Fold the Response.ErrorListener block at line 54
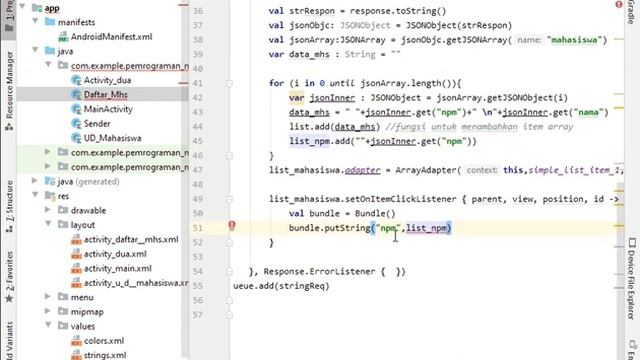This screenshot has width=640, height=360. coord(229,271)
